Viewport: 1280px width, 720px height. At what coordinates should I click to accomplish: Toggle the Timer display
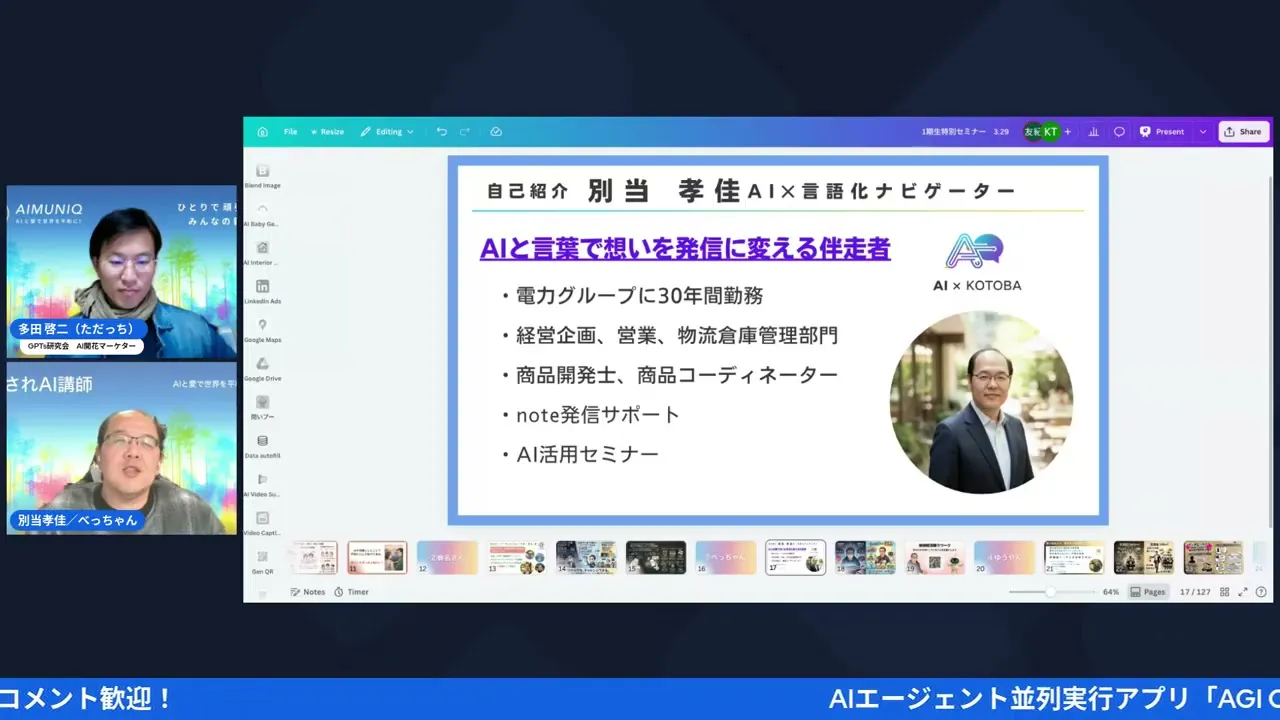352,591
